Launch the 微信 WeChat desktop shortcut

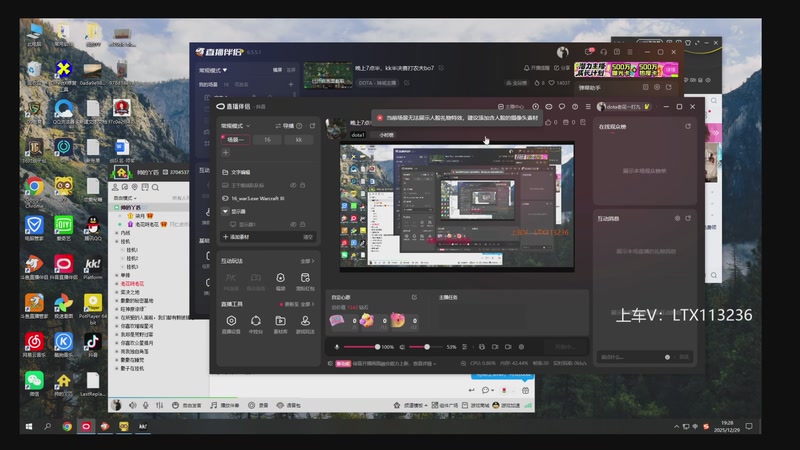coord(34,384)
